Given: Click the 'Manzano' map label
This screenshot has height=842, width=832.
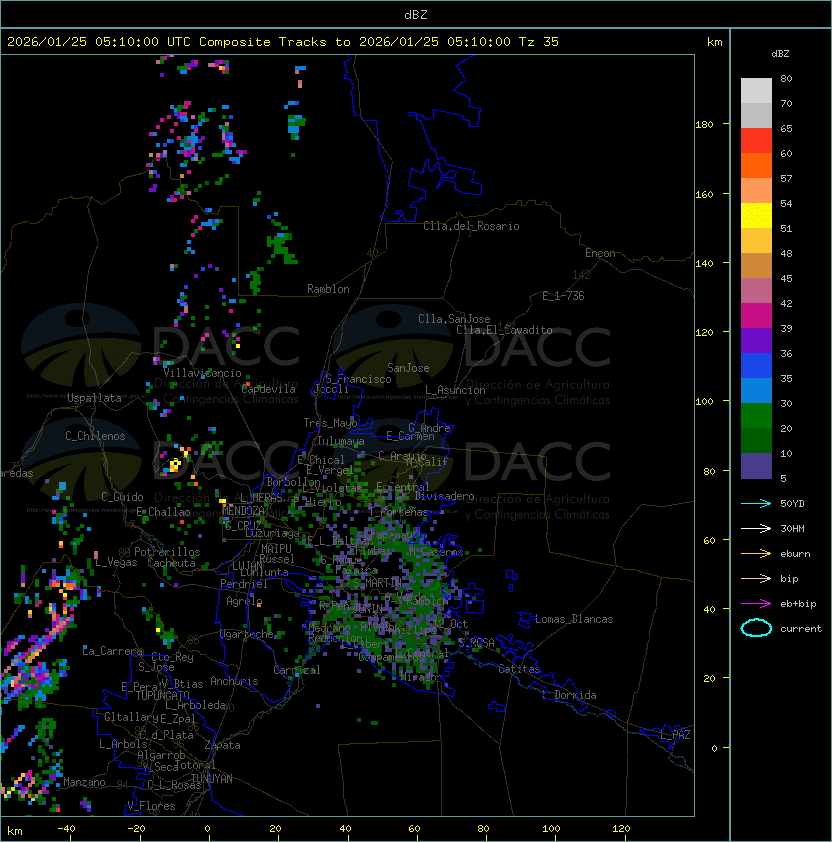Looking at the screenshot, I should [x=84, y=782].
